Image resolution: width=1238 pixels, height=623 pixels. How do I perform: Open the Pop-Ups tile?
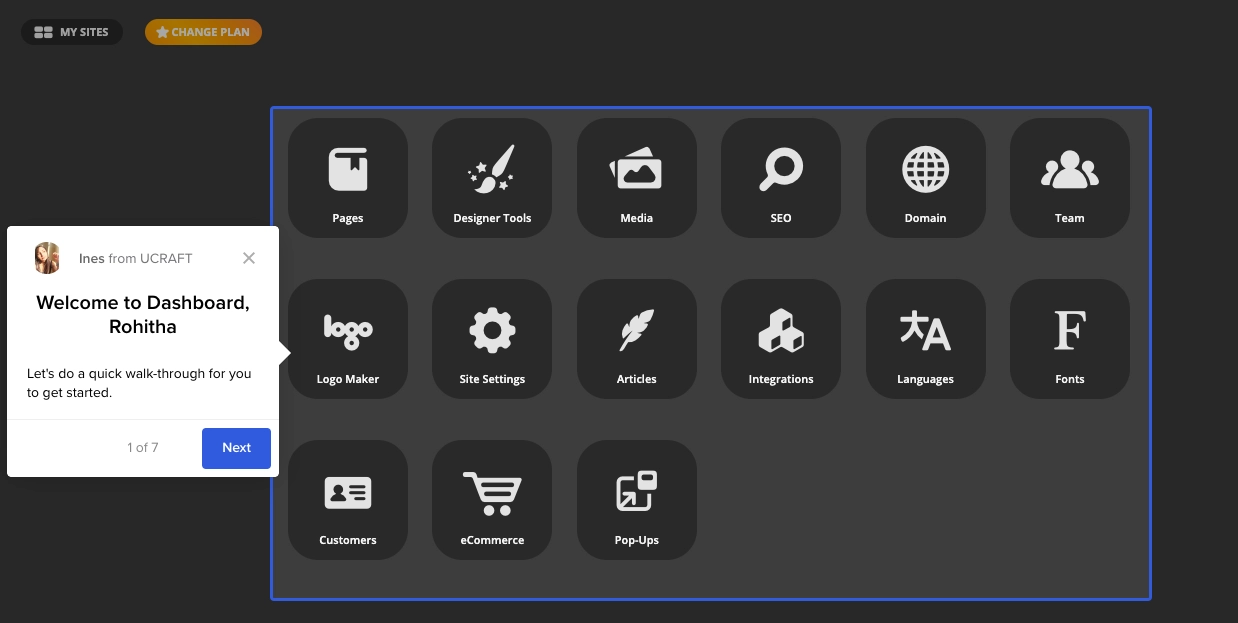pos(637,500)
